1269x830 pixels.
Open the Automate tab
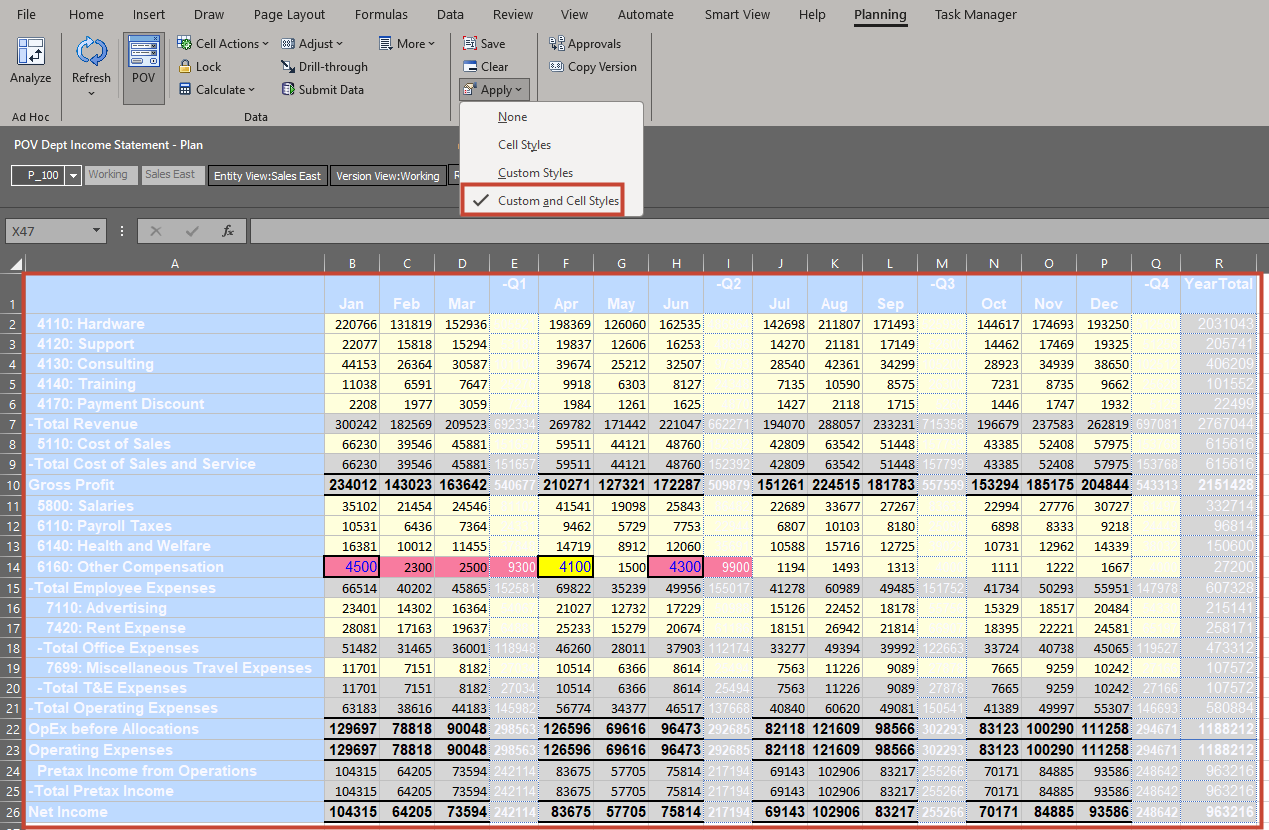(x=646, y=15)
